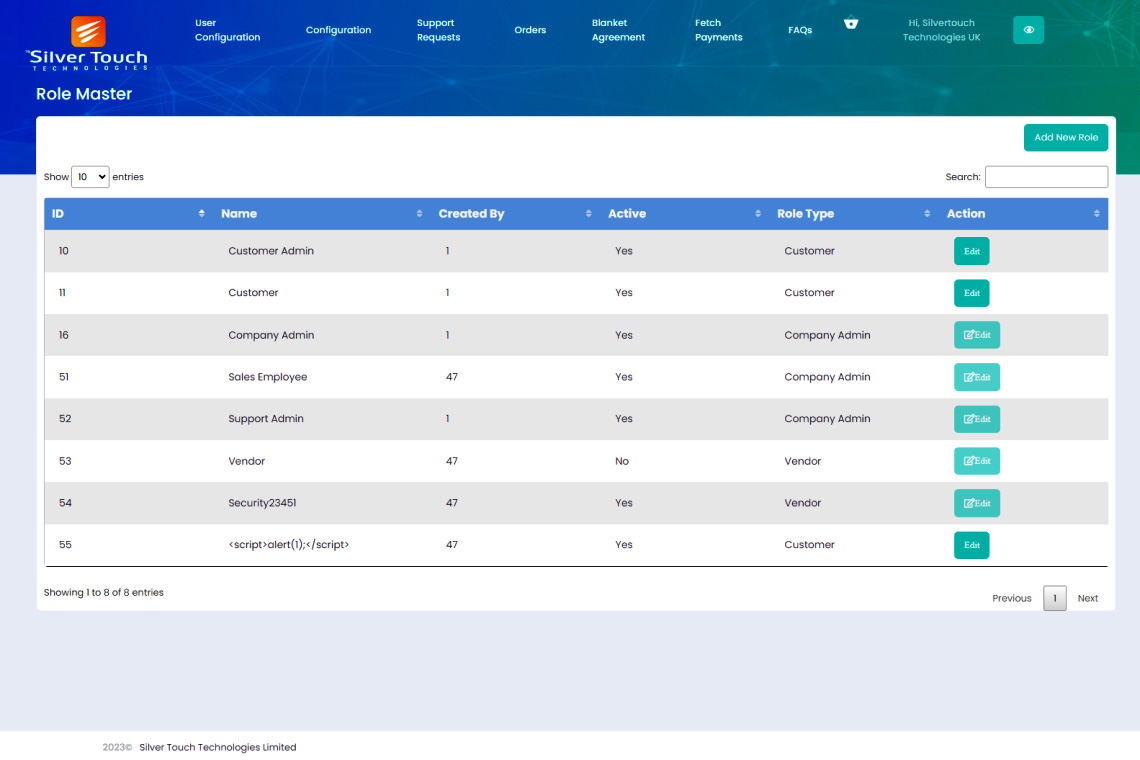1140x760 pixels.
Task: Edit the Customer role with ID 11
Action: (971, 293)
